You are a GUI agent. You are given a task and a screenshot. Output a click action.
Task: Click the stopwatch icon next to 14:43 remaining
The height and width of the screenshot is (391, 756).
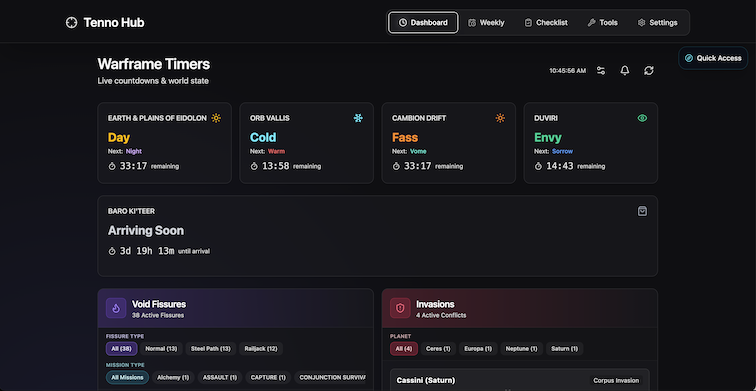[x=539, y=166]
